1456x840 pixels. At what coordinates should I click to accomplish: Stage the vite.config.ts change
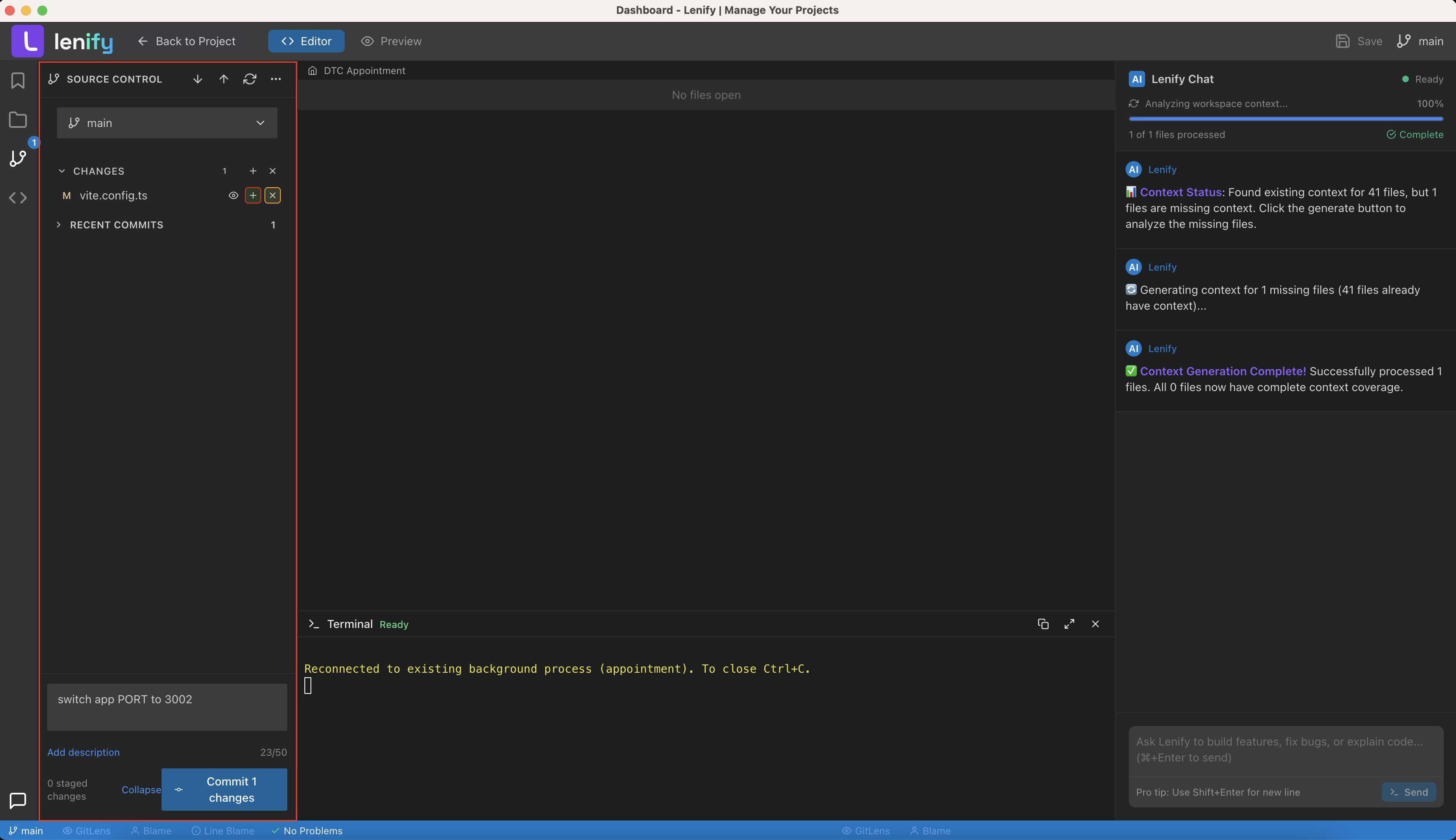point(253,195)
